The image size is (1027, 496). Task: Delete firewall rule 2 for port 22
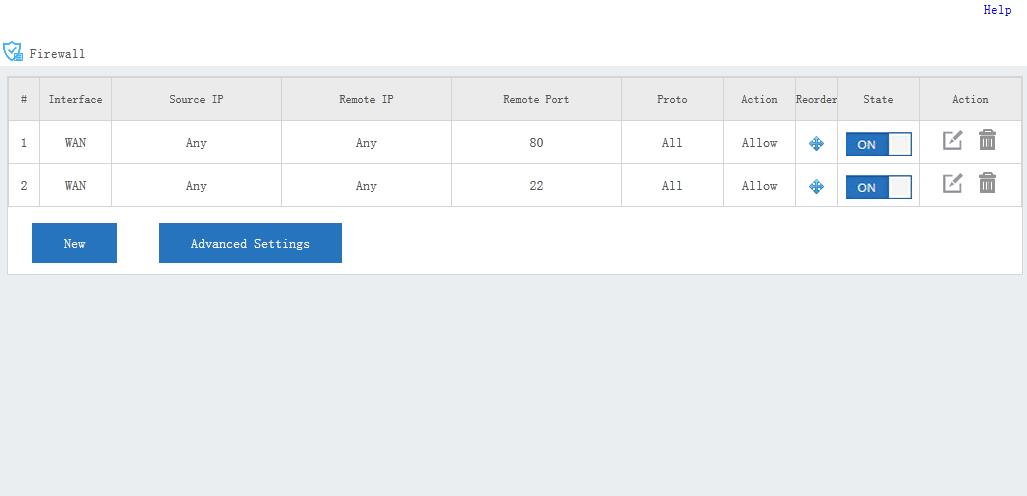(x=987, y=183)
